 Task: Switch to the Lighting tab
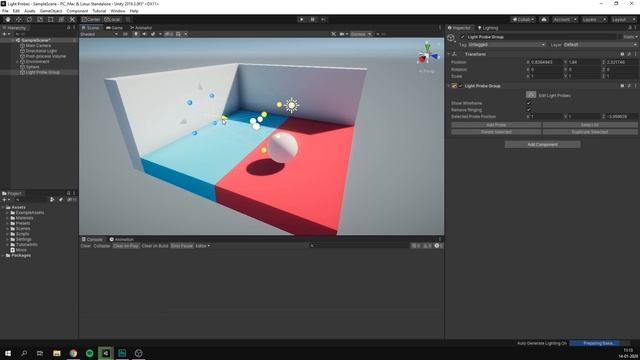point(488,28)
